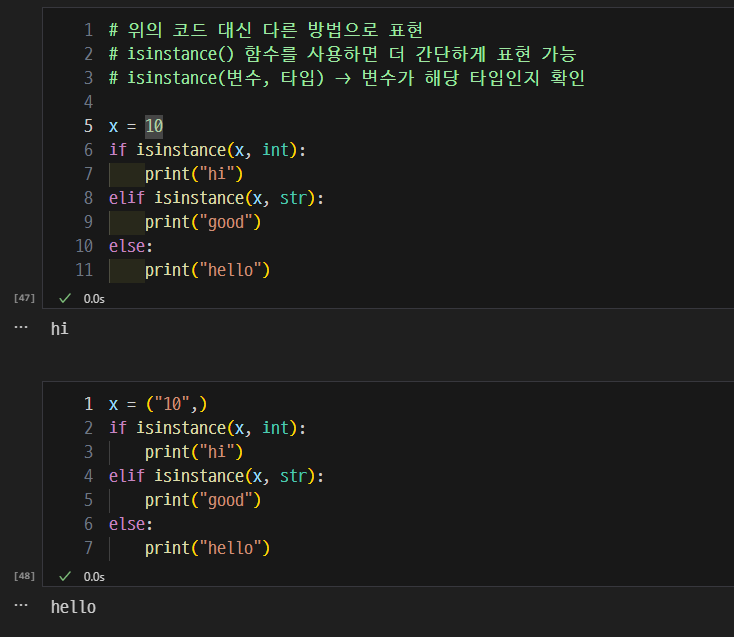The image size is (734, 637).
Task: Click print("hello") on line 11 of first cell
Action: [207, 270]
